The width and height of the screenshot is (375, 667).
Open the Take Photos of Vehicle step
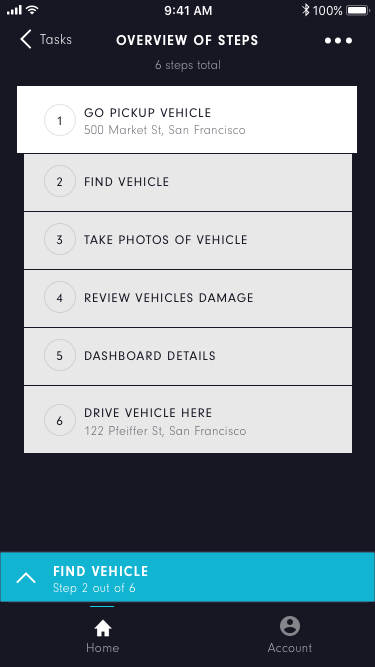(188, 240)
